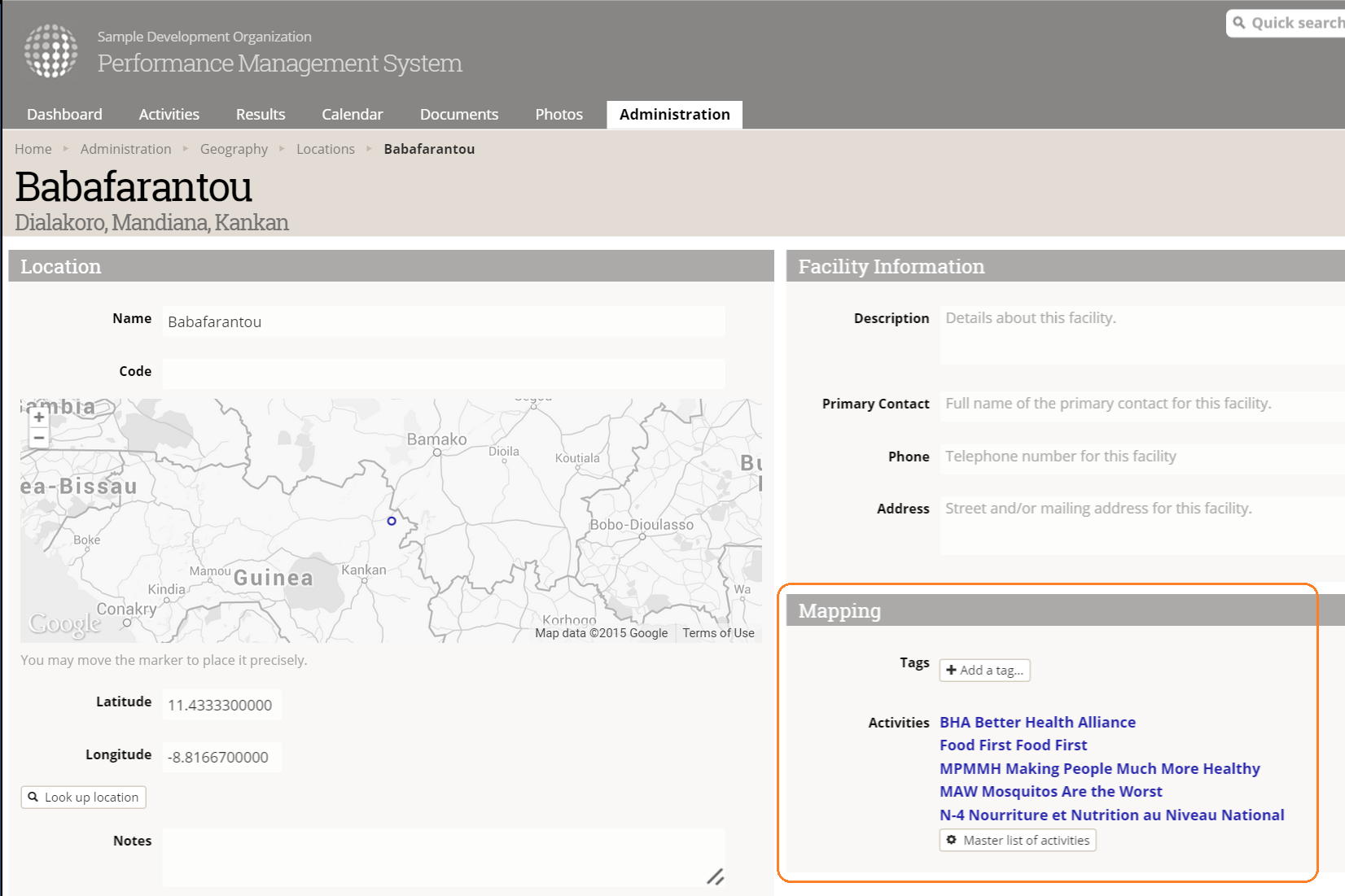Click the Google logo on the map
Screen dimensions: 1345x896
click(x=65, y=623)
